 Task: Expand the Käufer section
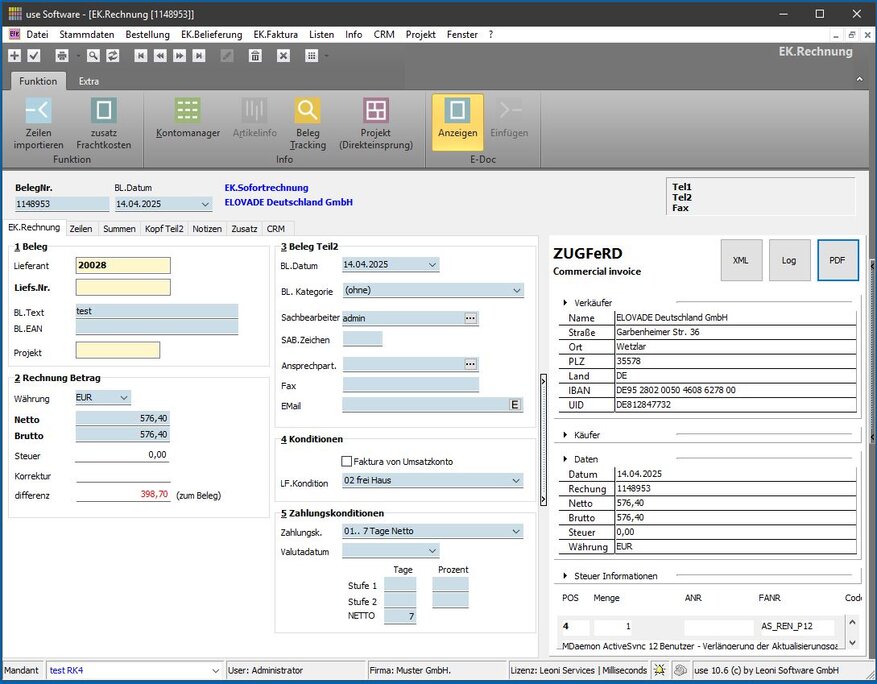tap(566, 435)
